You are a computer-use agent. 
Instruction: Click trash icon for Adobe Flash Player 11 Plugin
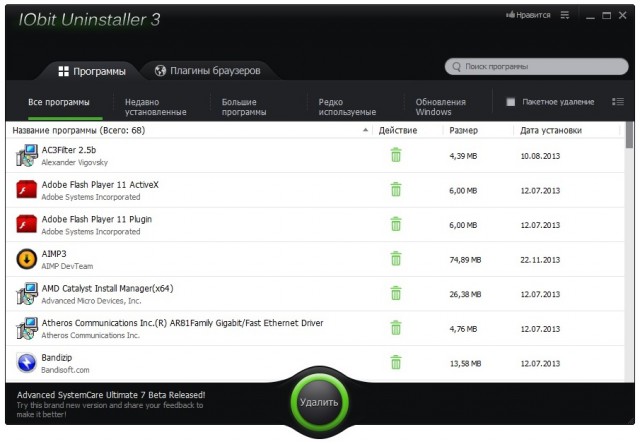tap(396, 224)
